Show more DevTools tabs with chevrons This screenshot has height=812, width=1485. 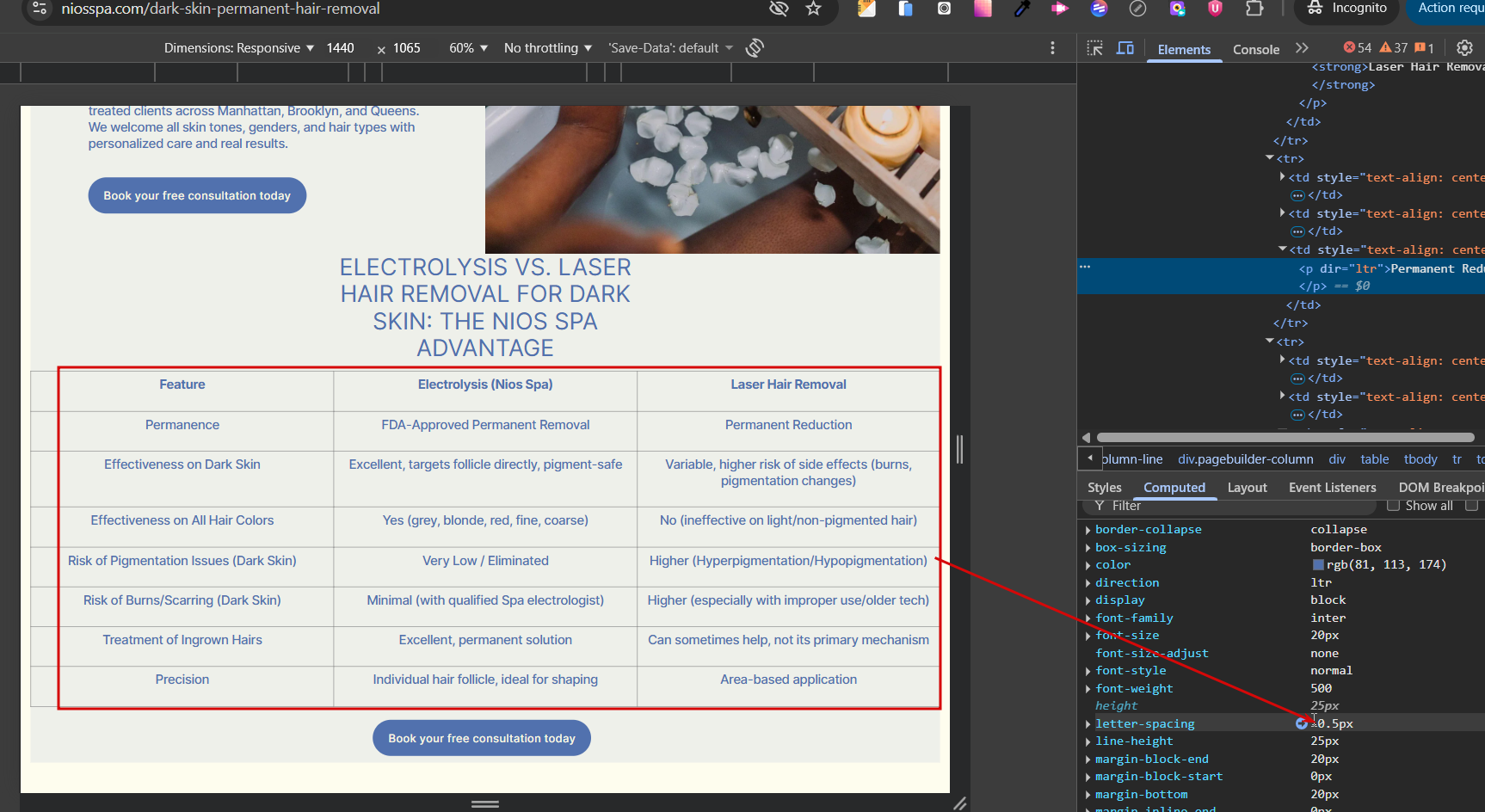(x=1302, y=49)
